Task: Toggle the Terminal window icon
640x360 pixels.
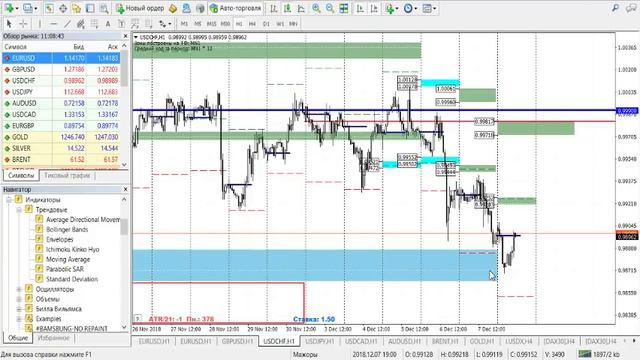Action: (x=90, y=8)
